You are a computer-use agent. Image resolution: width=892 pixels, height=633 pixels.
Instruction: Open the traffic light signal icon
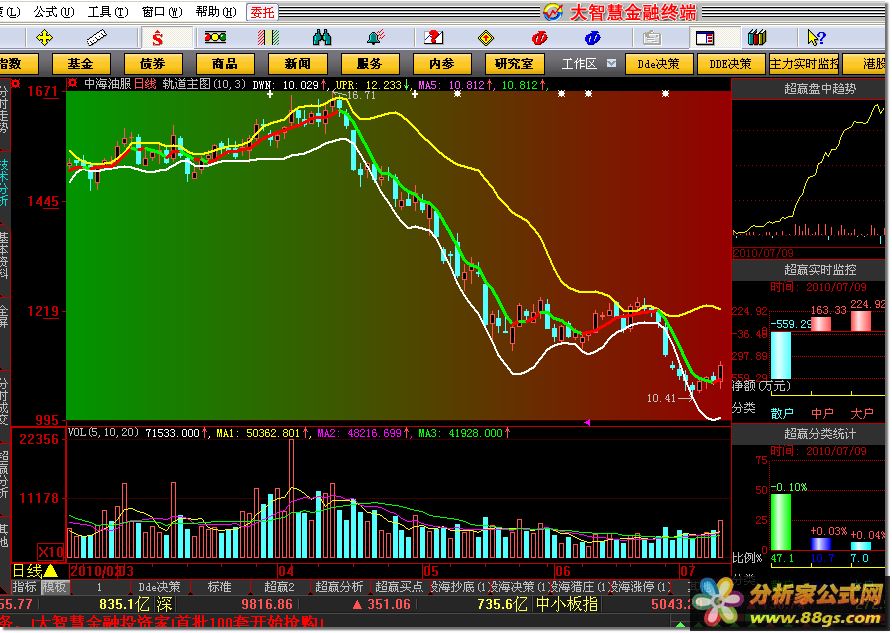click(215, 38)
